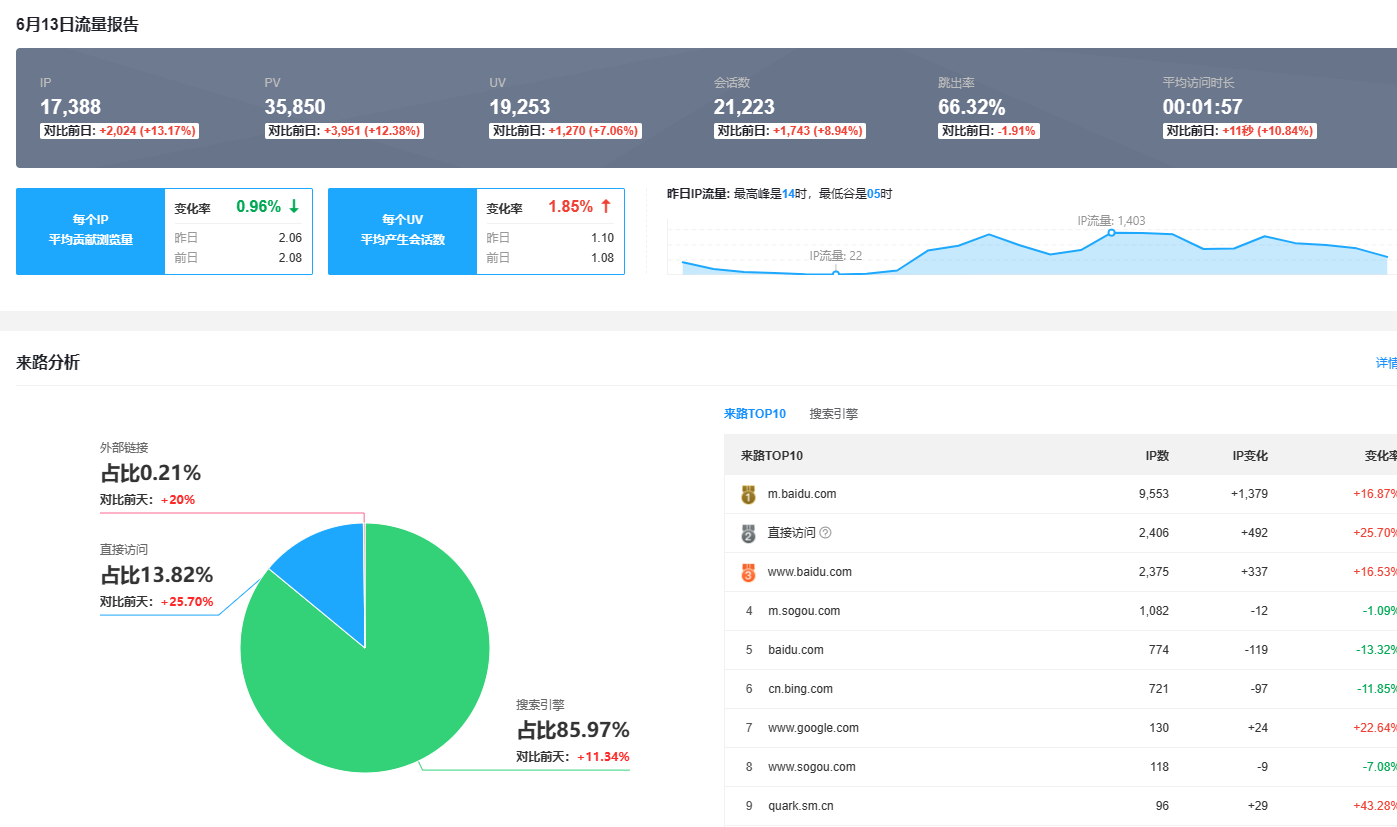
Task: Click the www.google.com row name
Action: [813, 728]
